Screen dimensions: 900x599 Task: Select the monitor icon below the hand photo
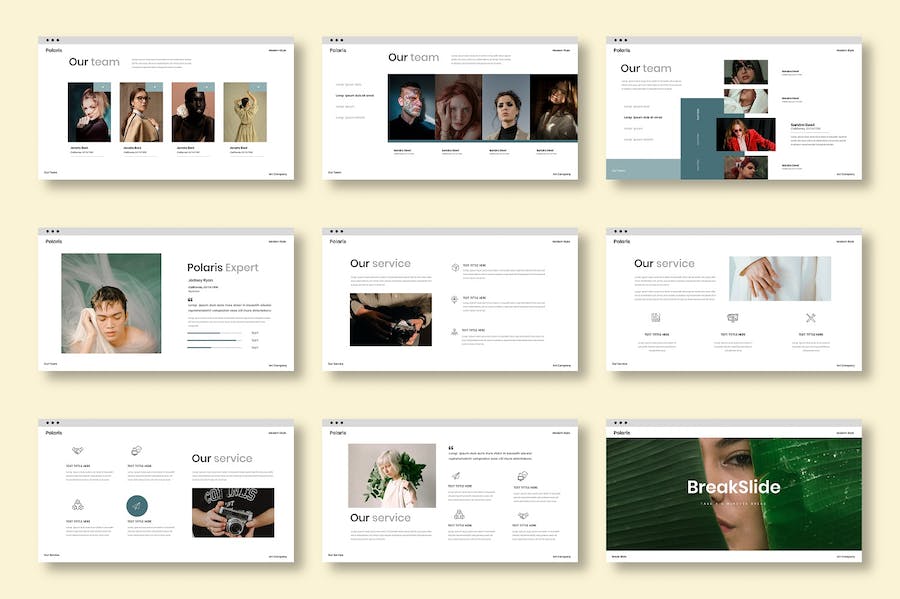pyautogui.click(x=732, y=318)
